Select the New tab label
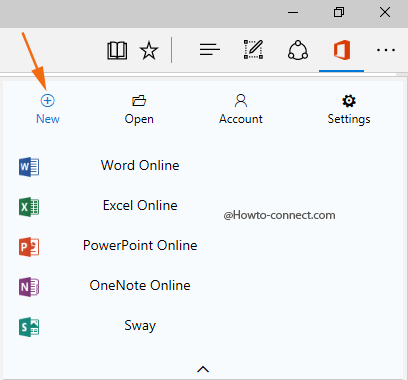Viewport: 408px width, 380px height. (x=48, y=119)
